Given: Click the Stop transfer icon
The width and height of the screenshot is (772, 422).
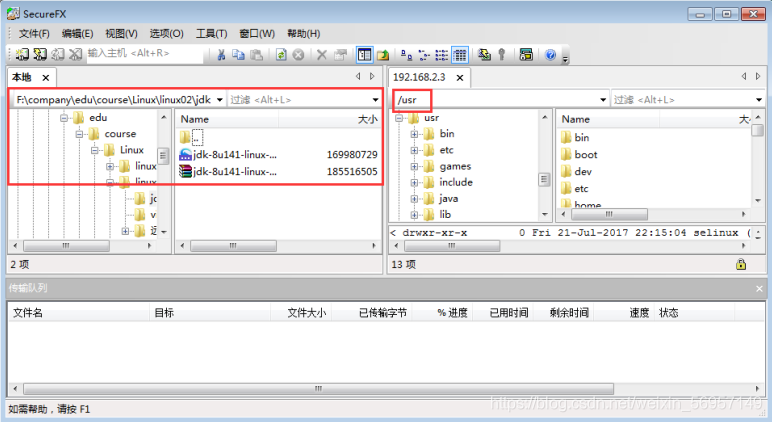Looking at the screenshot, I should 298,55.
